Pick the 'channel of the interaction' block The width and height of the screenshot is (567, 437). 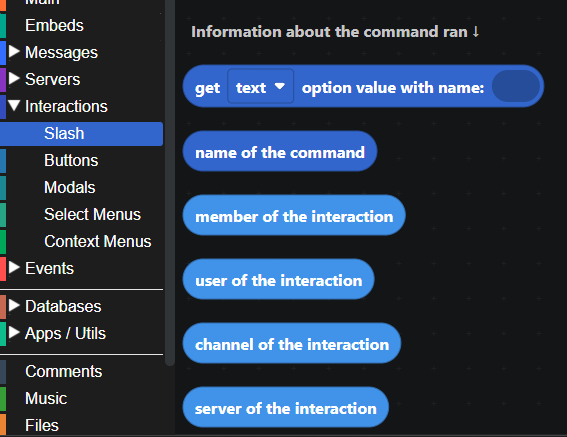click(x=292, y=343)
